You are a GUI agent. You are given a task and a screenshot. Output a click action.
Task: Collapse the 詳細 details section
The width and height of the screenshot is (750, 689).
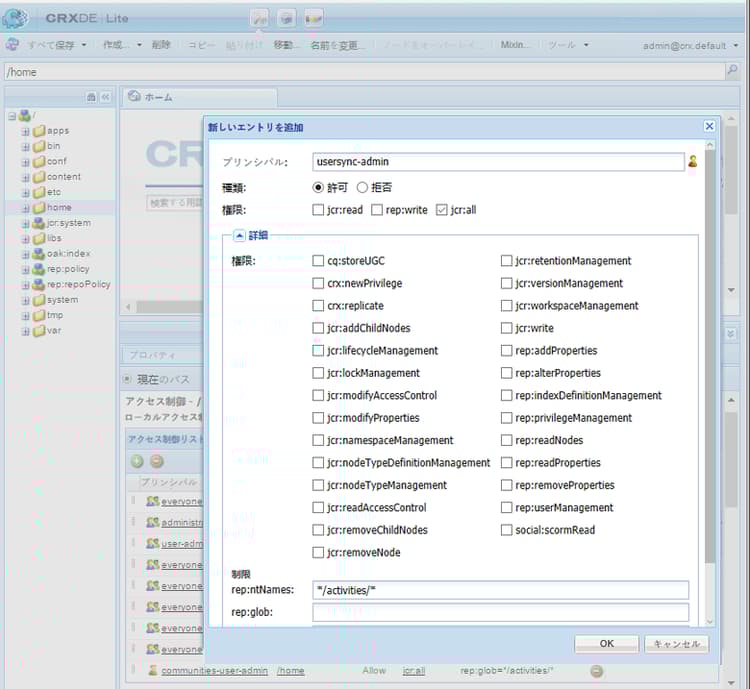240,235
